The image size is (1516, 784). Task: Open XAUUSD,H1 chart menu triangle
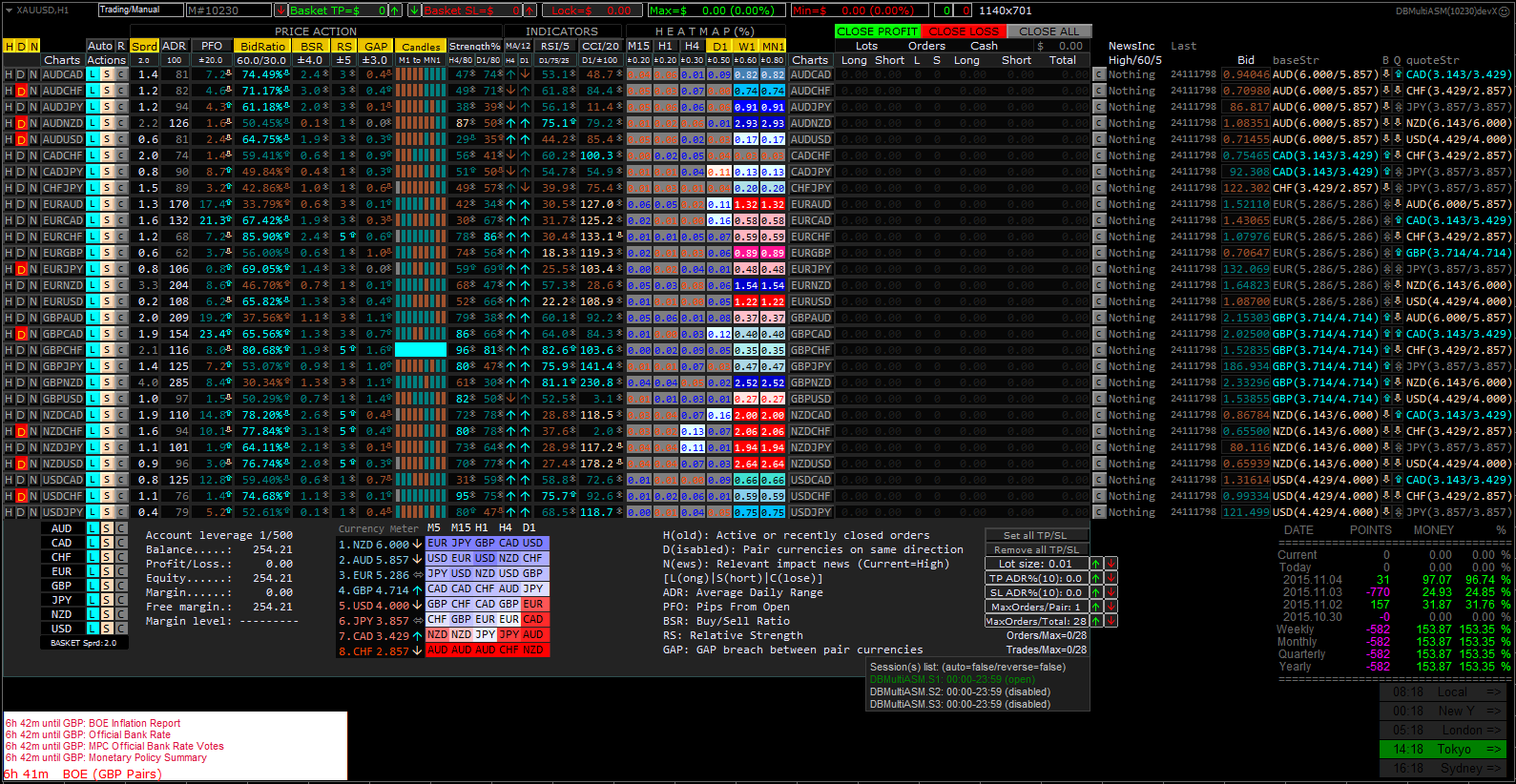tap(9, 10)
